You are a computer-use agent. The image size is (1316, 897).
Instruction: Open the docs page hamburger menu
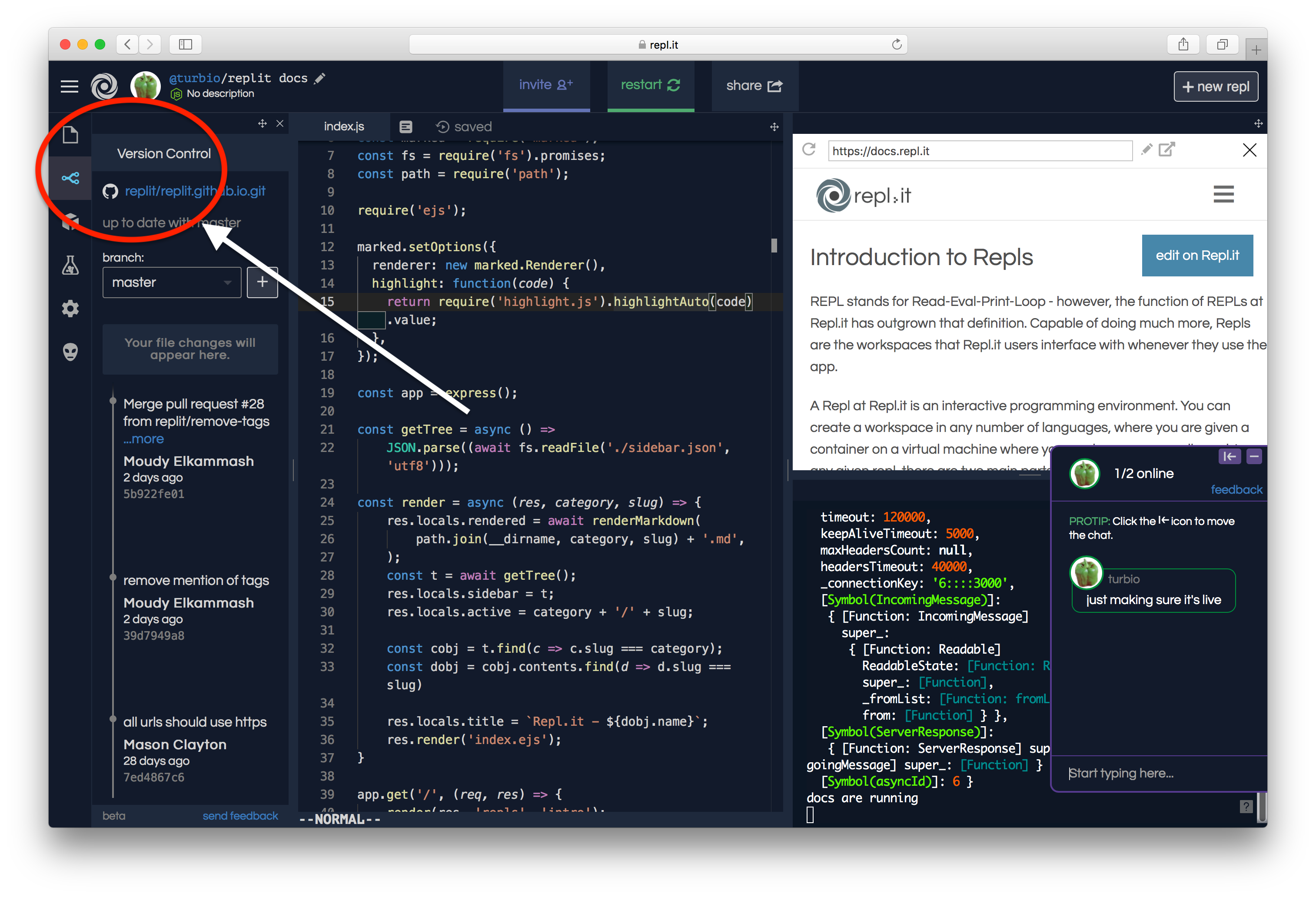(1223, 194)
